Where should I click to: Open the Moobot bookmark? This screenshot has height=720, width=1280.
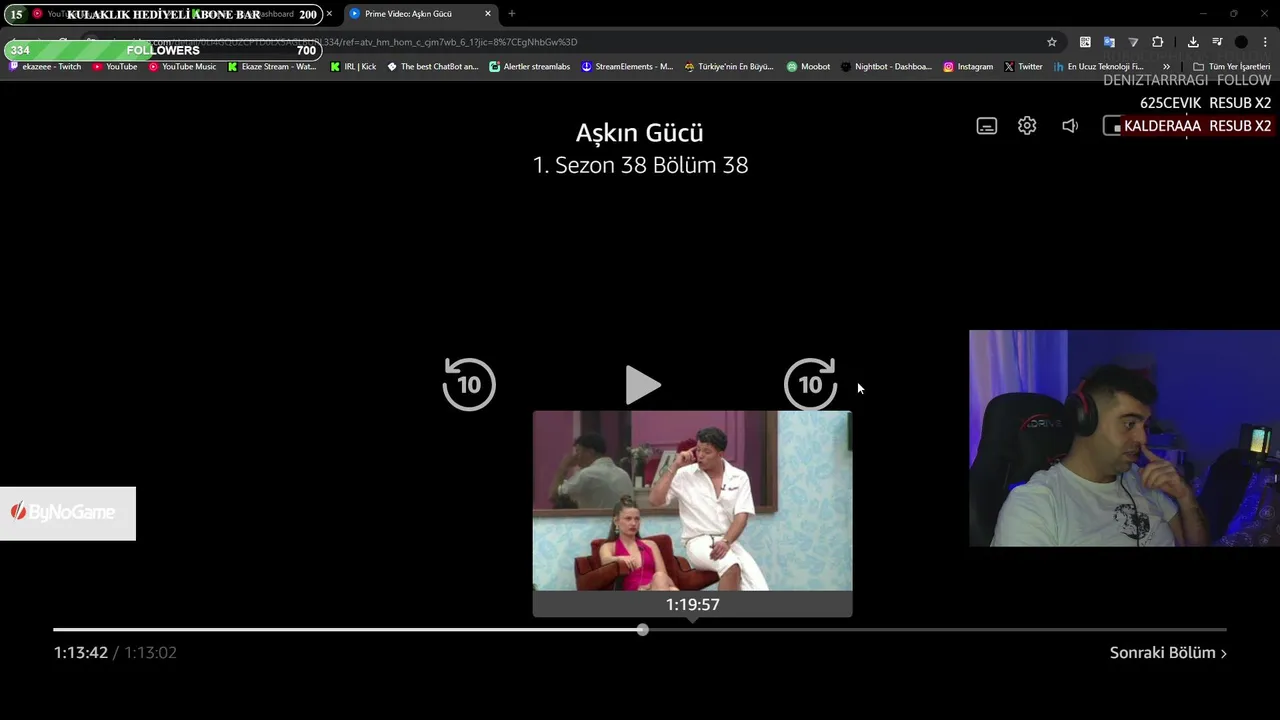(808, 67)
